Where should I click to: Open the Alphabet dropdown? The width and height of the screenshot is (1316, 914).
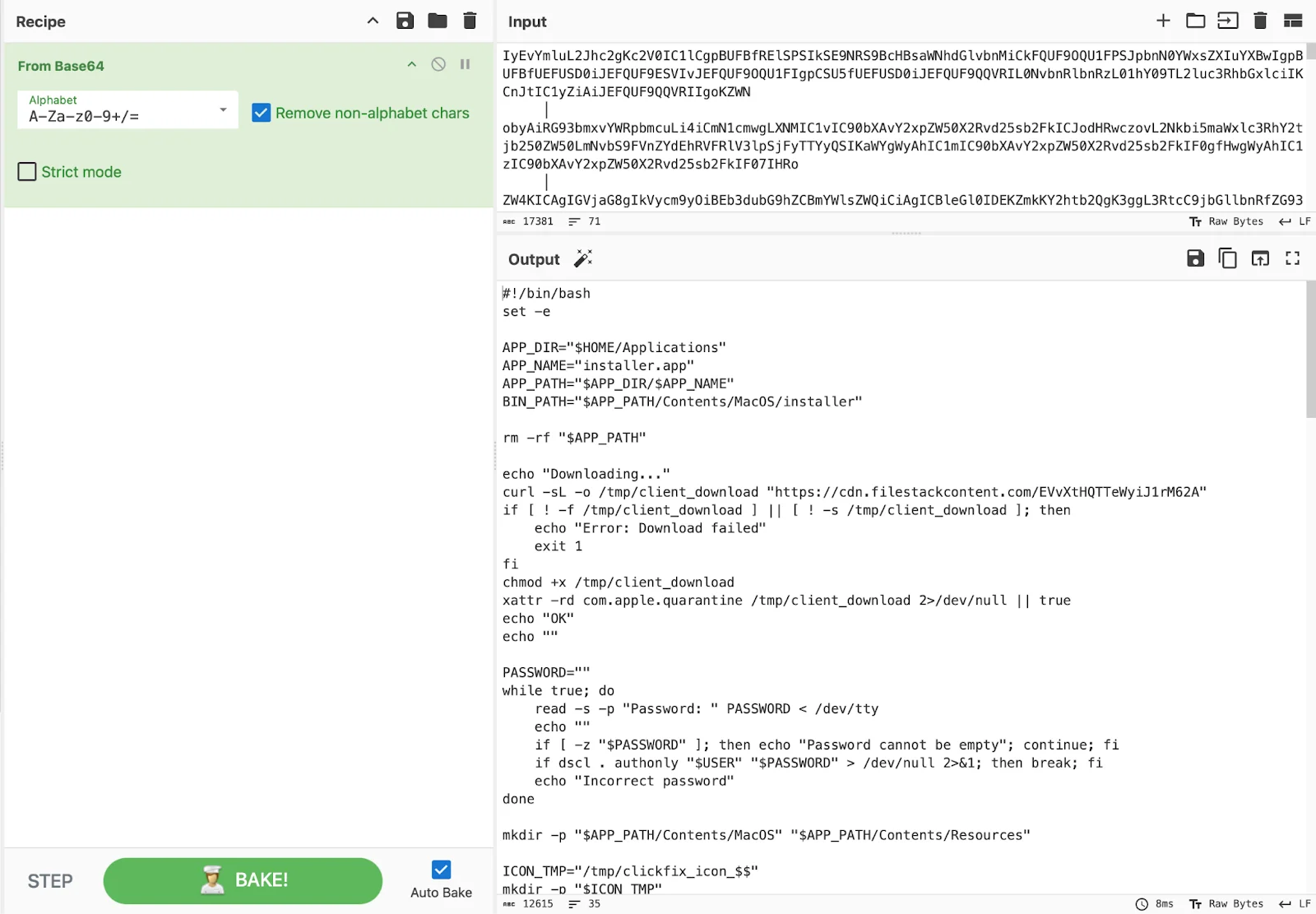point(221,109)
